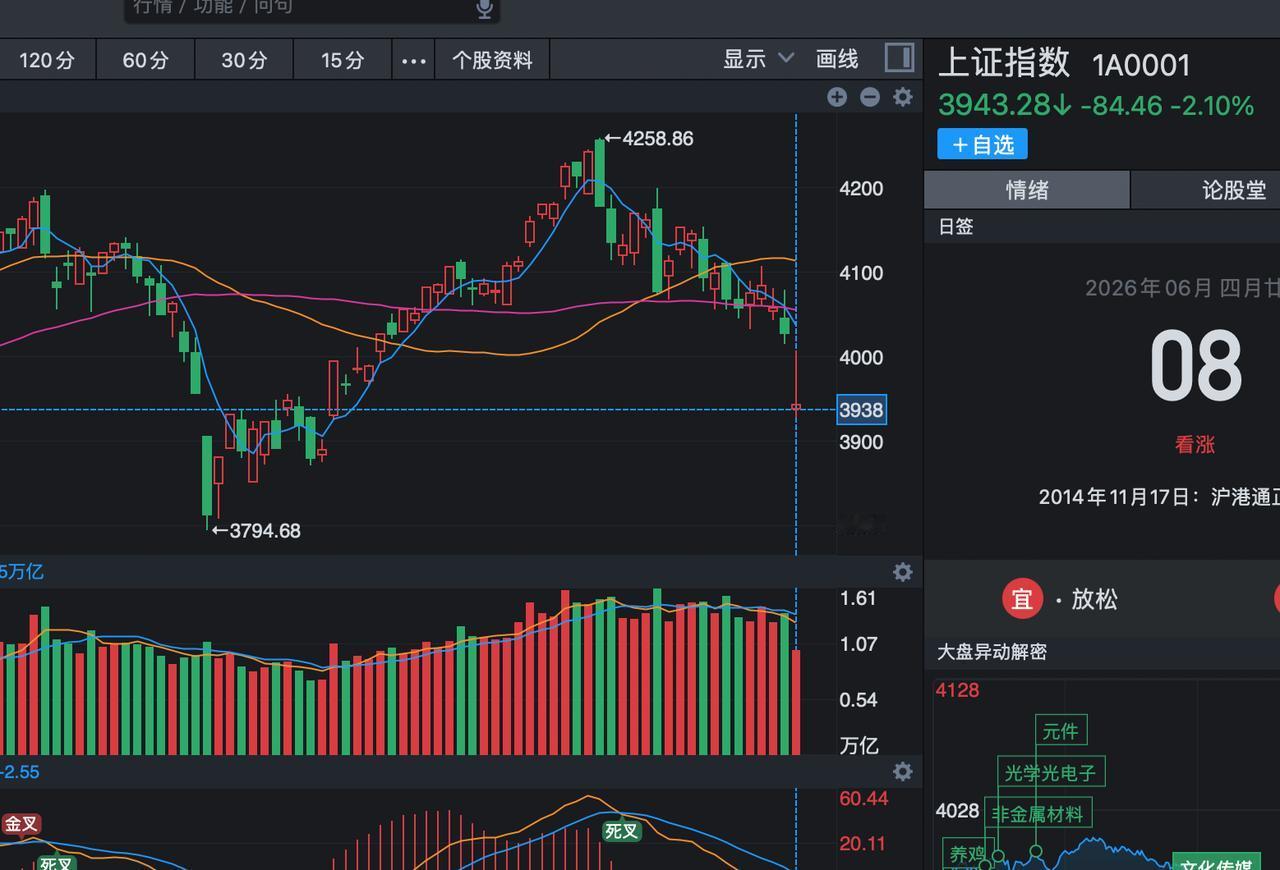Click the 60.44 MACD axis value
Image resolution: width=1280 pixels, height=870 pixels.
point(864,798)
